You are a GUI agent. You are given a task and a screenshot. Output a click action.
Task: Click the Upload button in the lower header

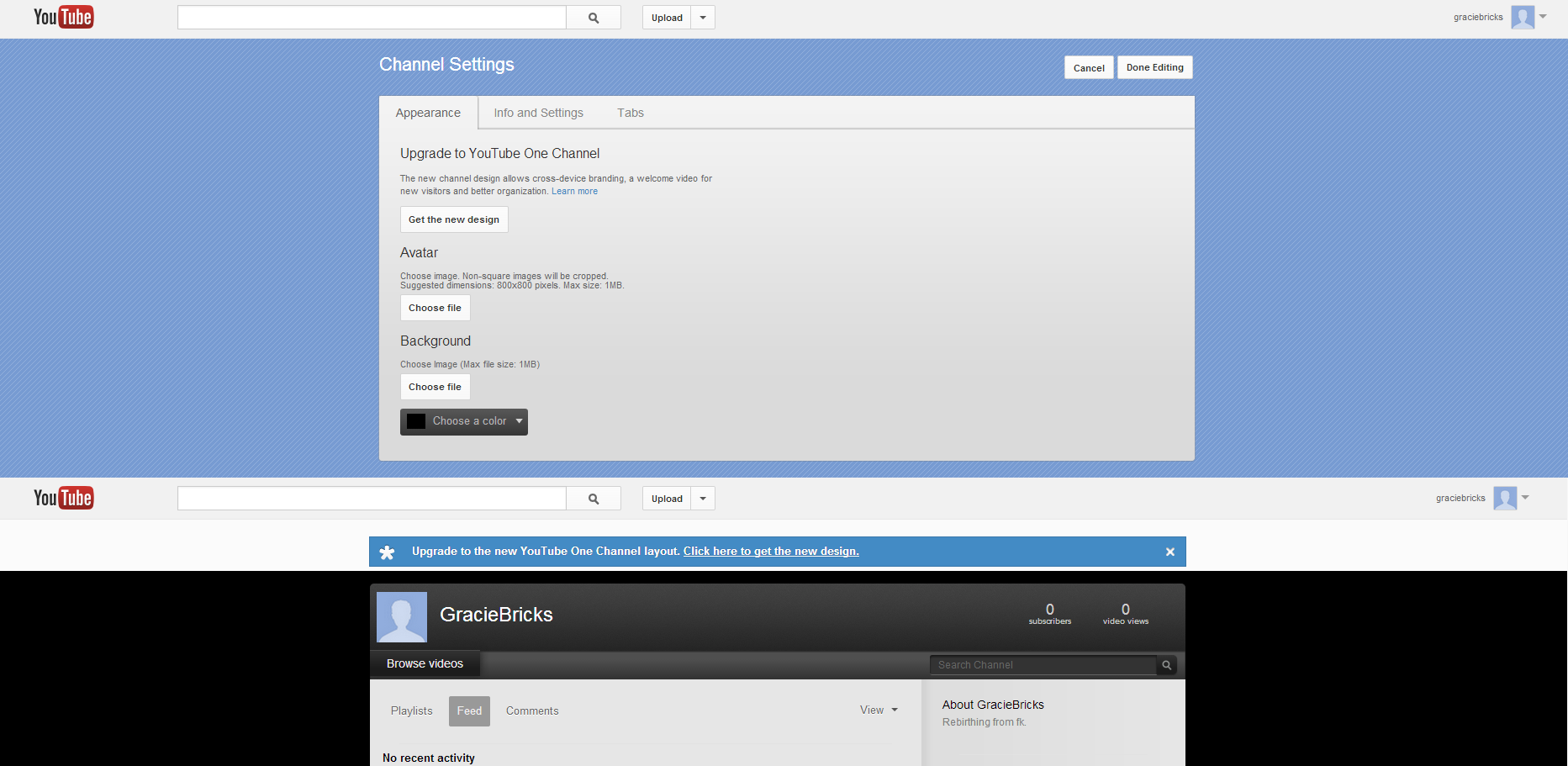(x=667, y=499)
